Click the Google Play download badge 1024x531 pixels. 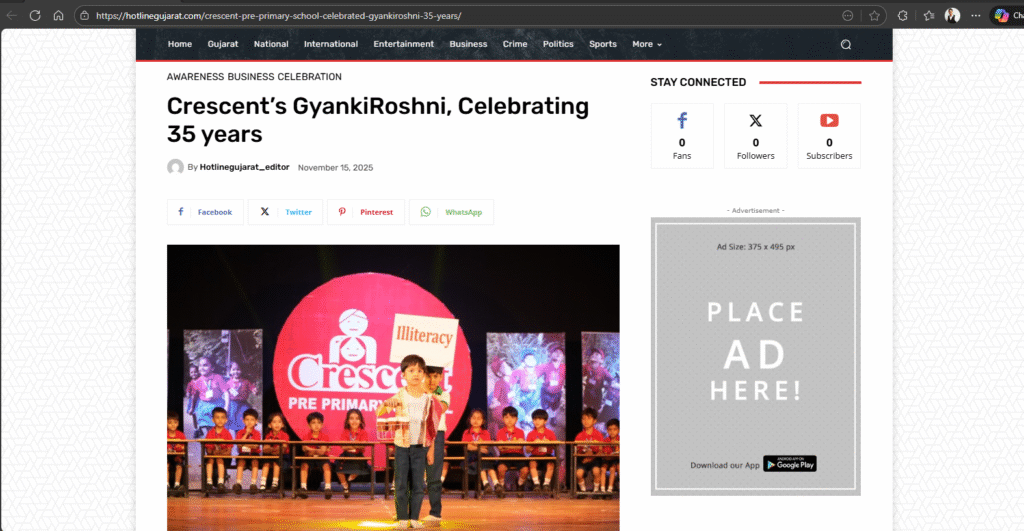[x=789, y=464]
